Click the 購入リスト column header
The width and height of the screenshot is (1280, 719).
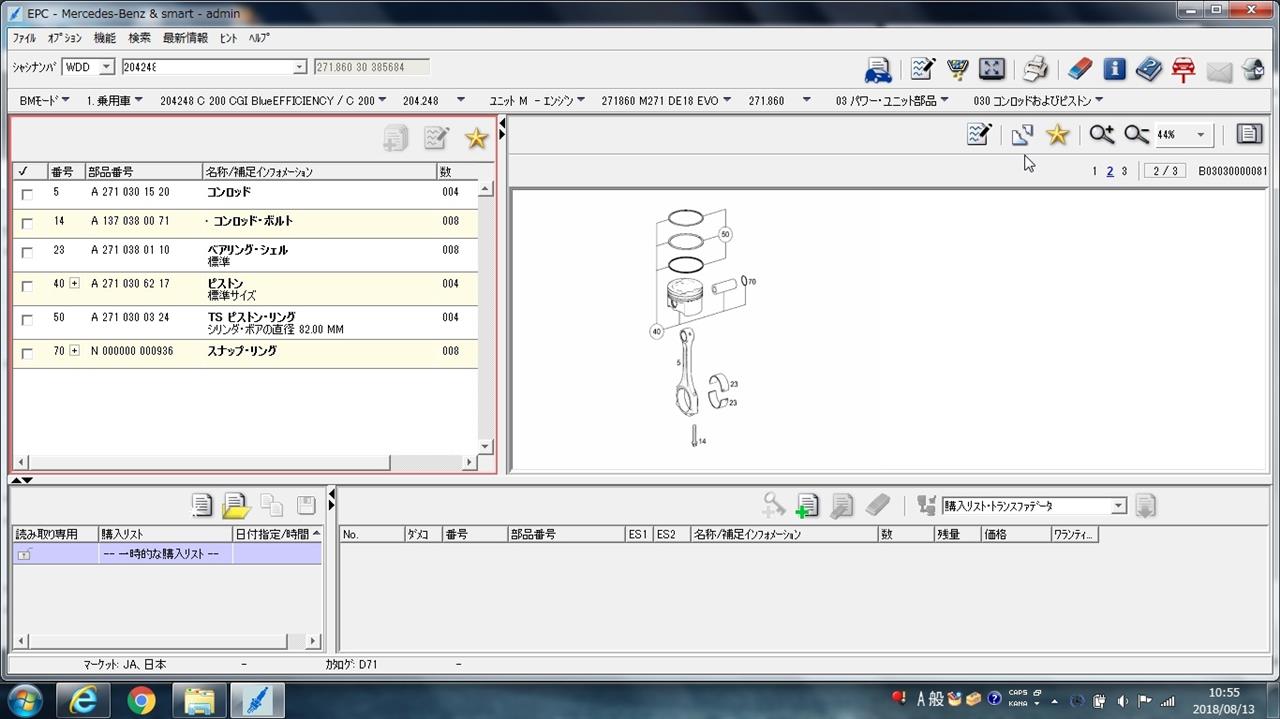[165, 534]
